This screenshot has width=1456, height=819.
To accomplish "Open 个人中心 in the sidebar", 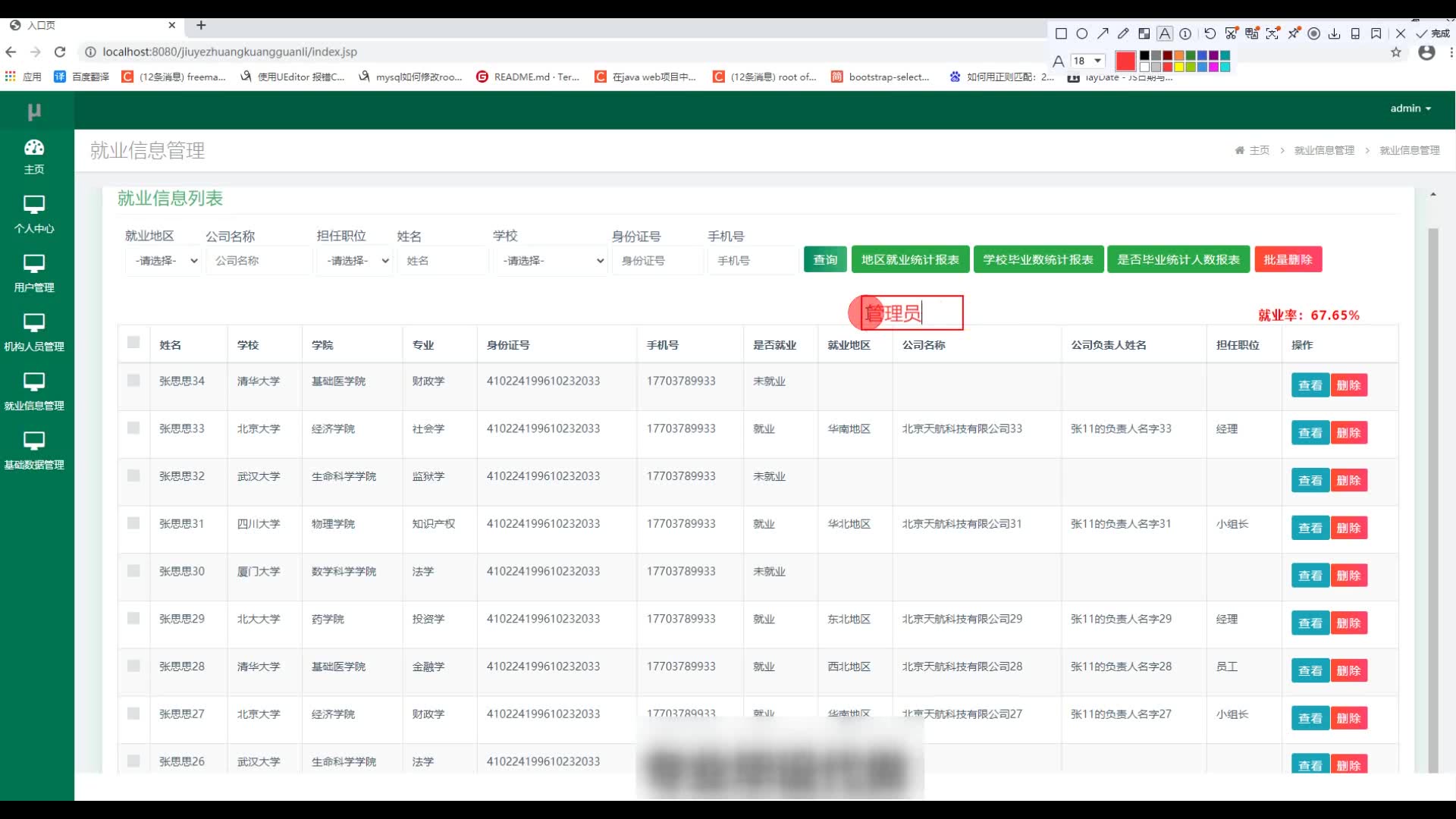I will click(34, 215).
